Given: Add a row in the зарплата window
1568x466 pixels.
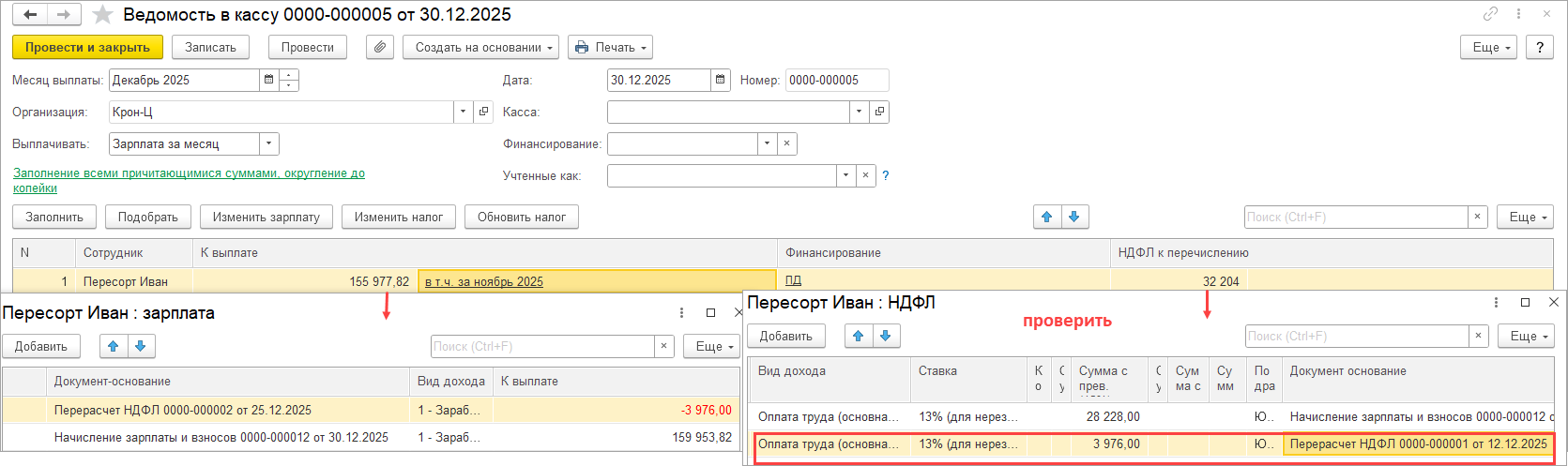Looking at the screenshot, I should [x=41, y=346].
